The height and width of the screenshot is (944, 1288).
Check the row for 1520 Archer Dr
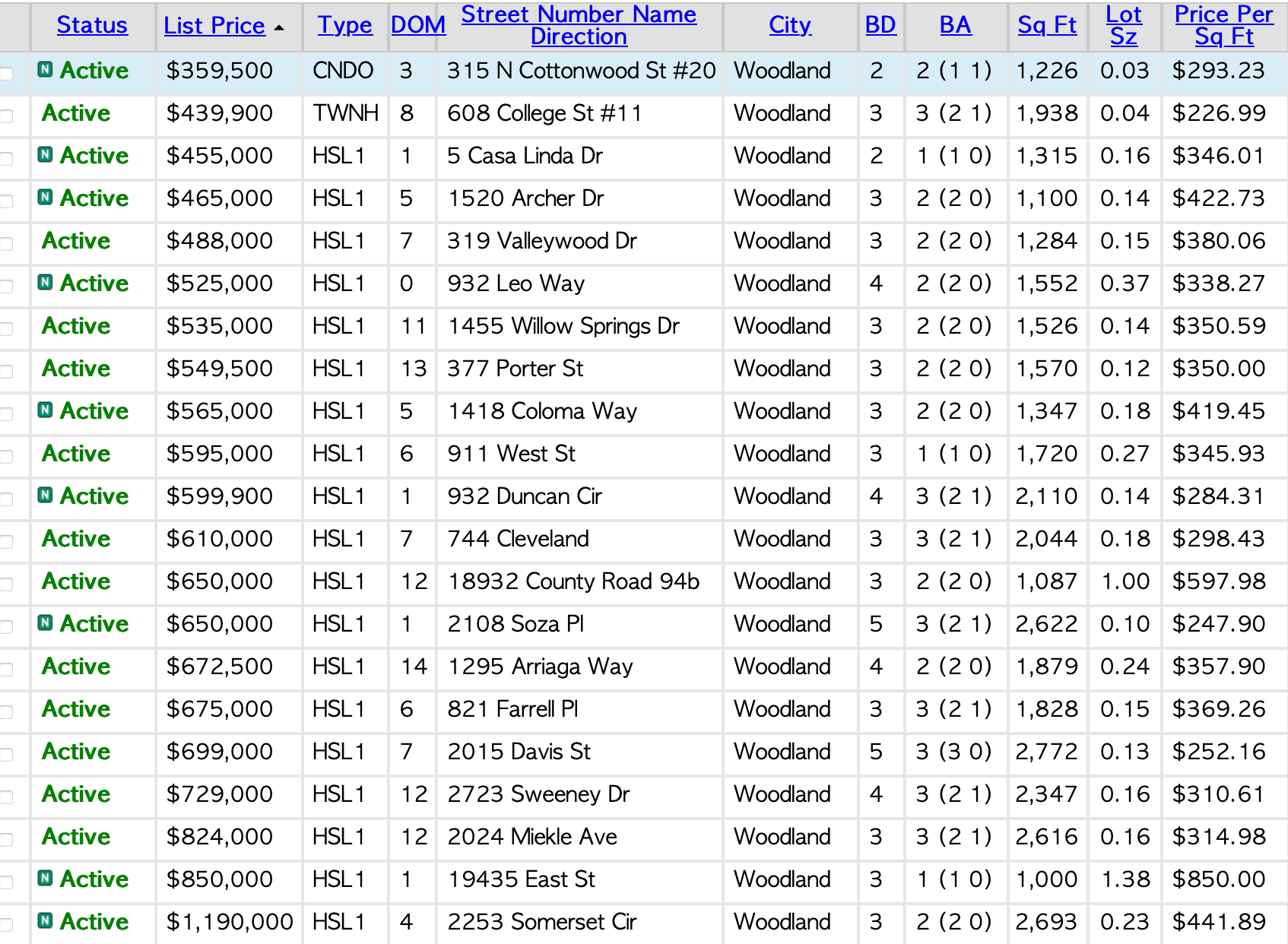coord(7,201)
